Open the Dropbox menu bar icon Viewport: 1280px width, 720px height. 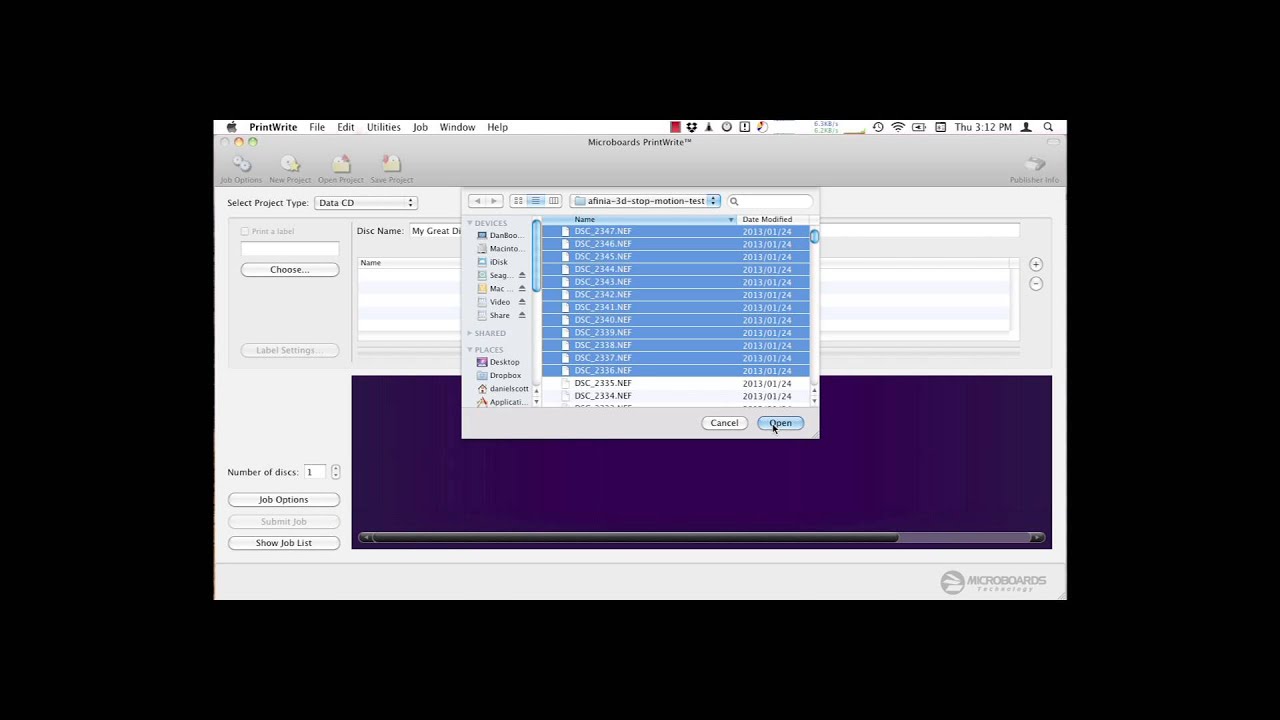pyautogui.click(x=692, y=127)
